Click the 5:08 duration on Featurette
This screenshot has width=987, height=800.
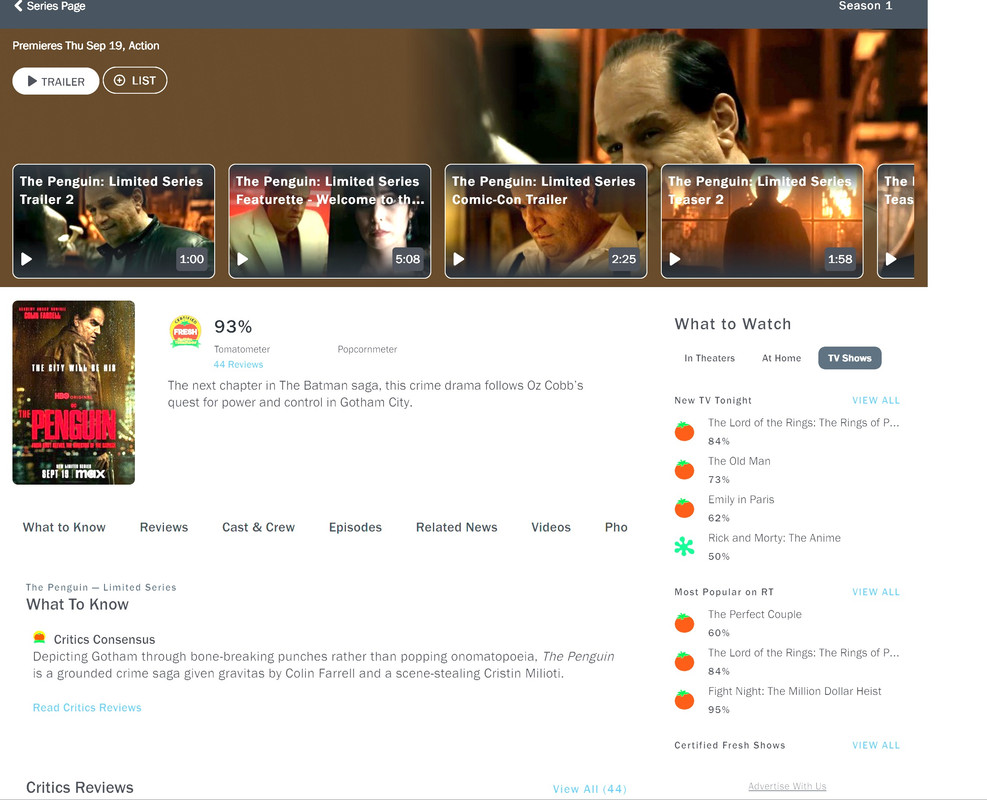click(407, 259)
